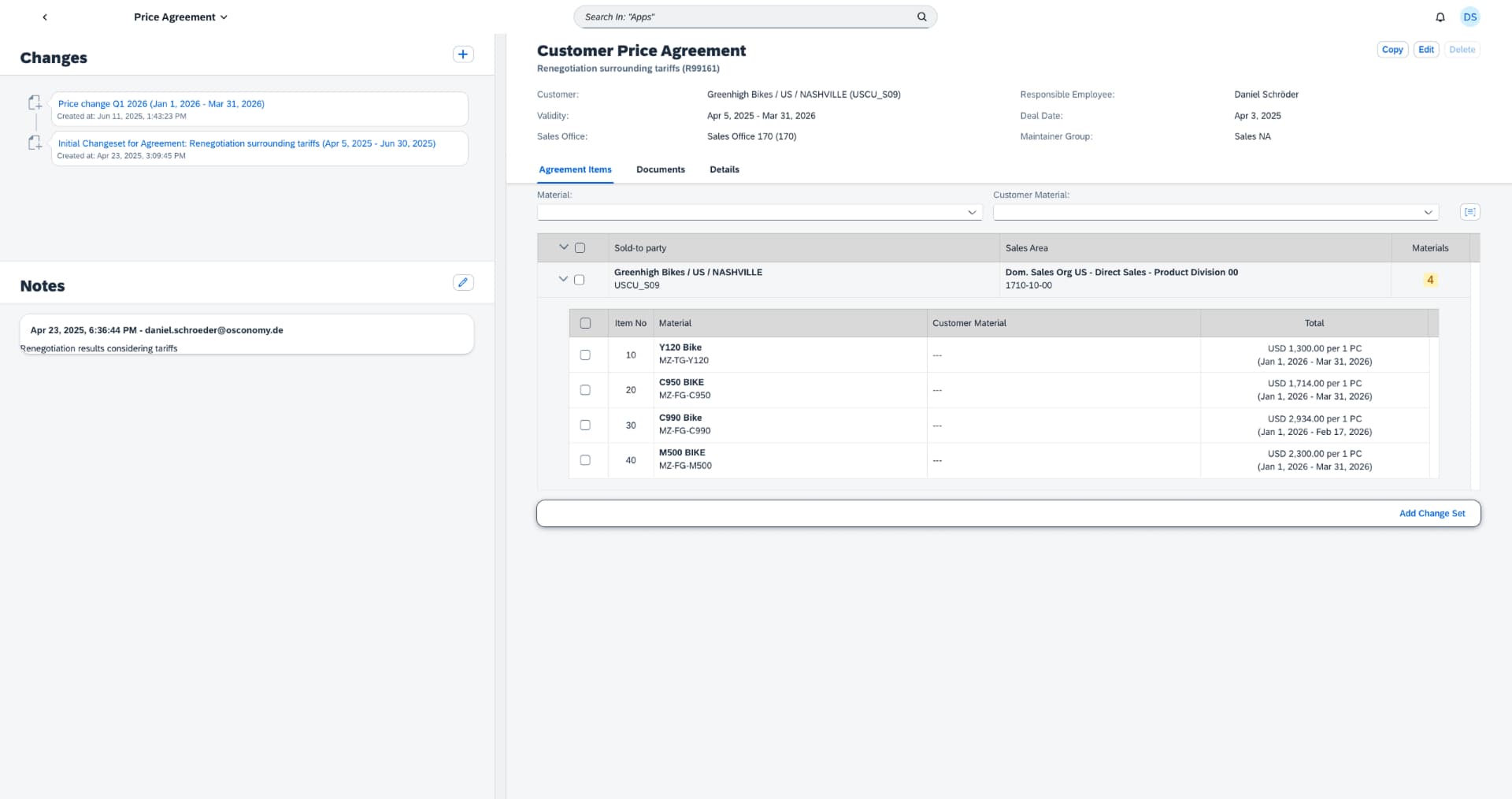Open the Customer Material filter dropdown
Screen dimensions: 1512x799
[1429, 212]
